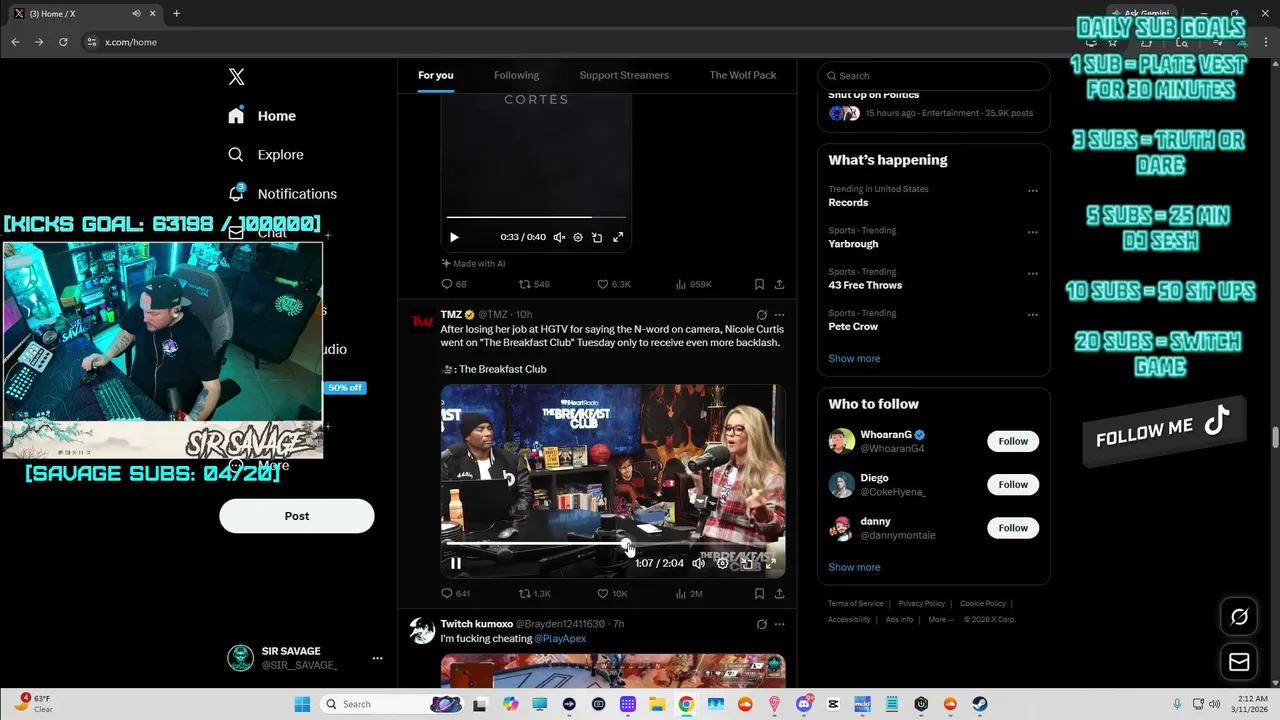Open the Terms of Service link
This screenshot has width=1280, height=720.
pyautogui.click(x=856, y=604)
